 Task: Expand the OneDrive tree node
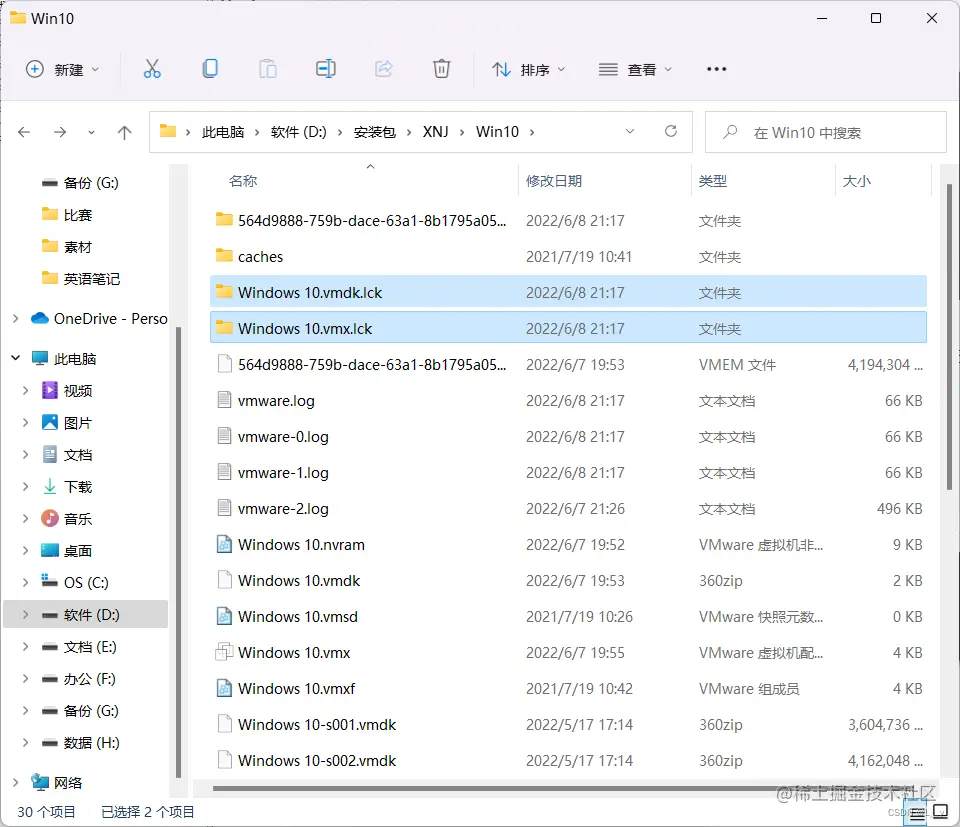pos(15,318)
